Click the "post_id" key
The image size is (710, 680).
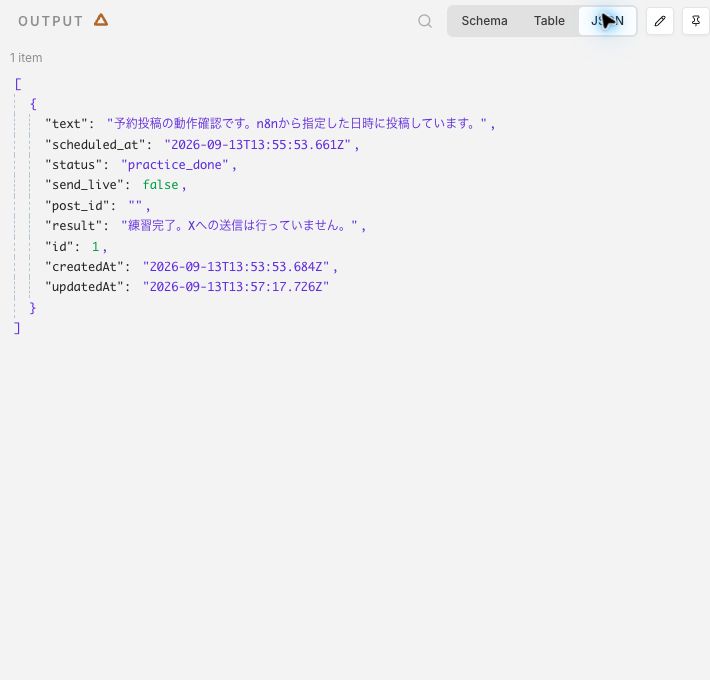tap(77, 206)
